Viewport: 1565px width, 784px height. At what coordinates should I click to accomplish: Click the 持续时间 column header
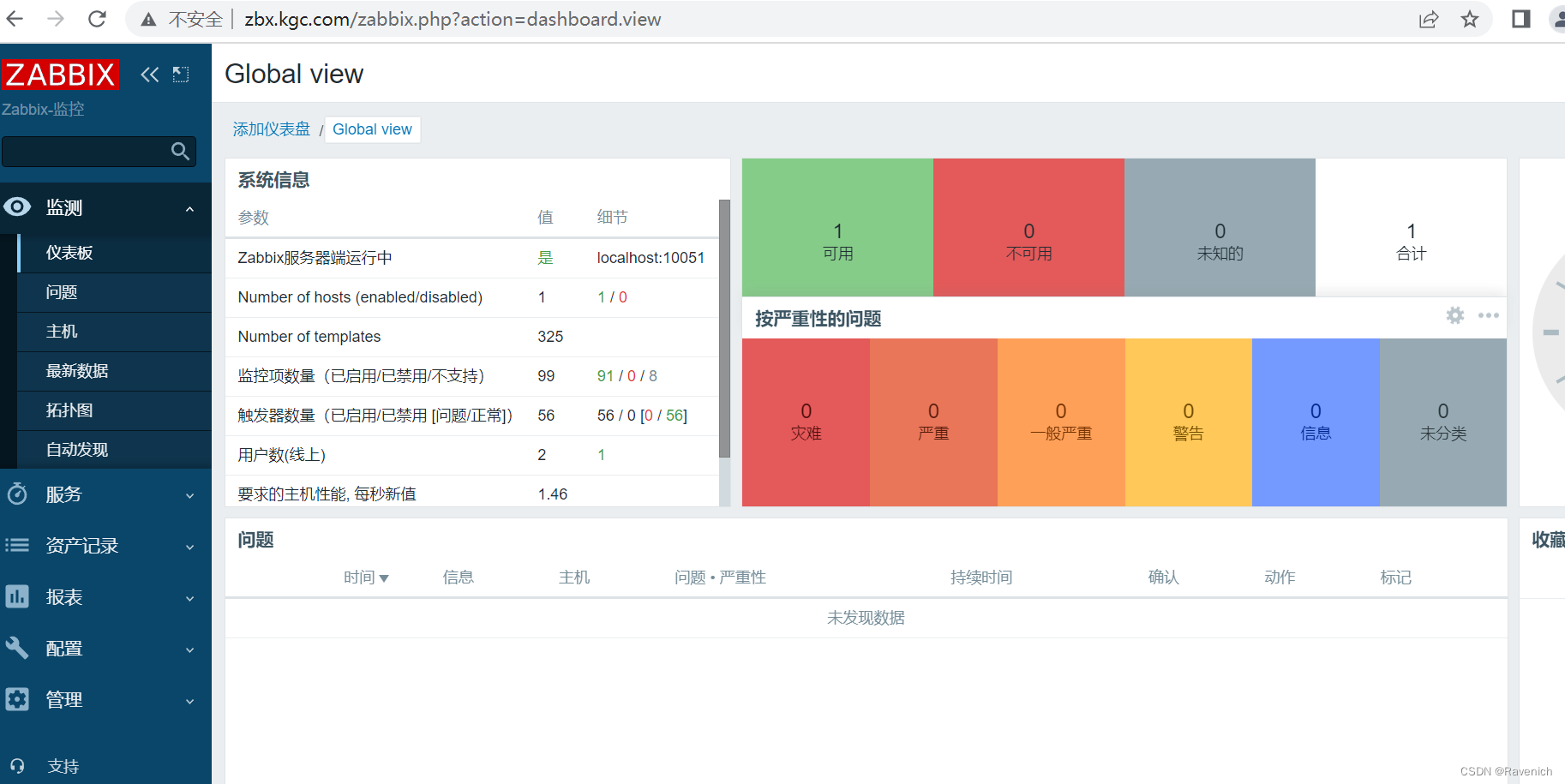point(981,578)
